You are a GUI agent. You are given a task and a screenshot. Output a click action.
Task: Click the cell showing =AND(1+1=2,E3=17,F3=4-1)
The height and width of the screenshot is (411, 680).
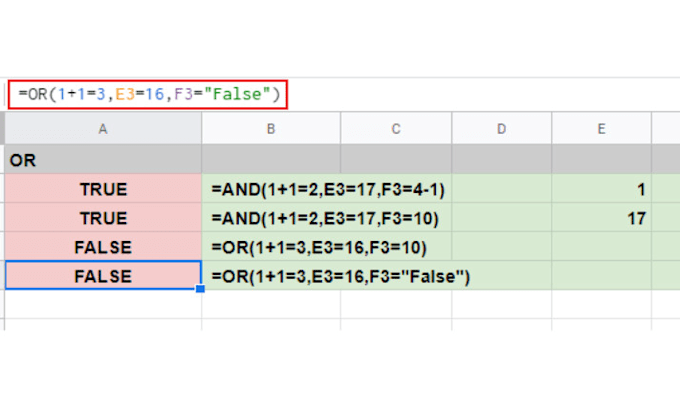[x=326, y=189]
